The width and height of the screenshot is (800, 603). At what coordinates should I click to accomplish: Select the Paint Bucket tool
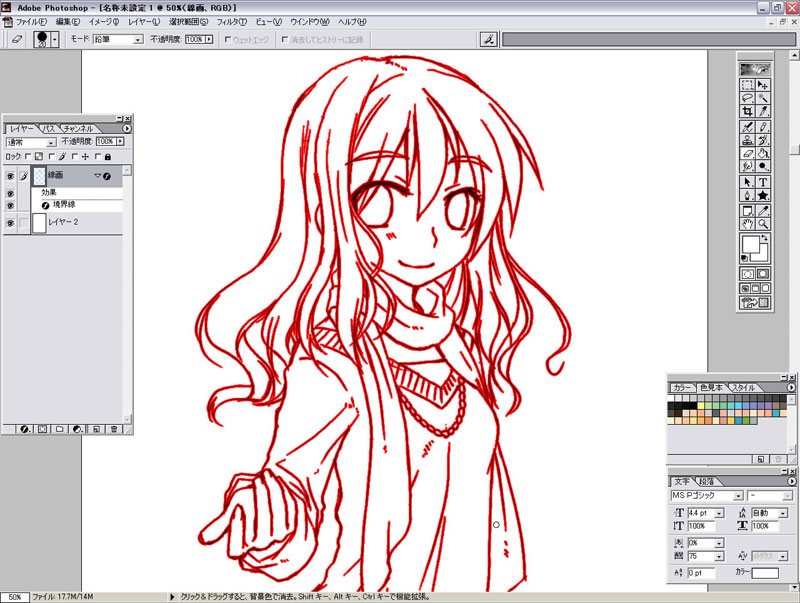[763, 154]
